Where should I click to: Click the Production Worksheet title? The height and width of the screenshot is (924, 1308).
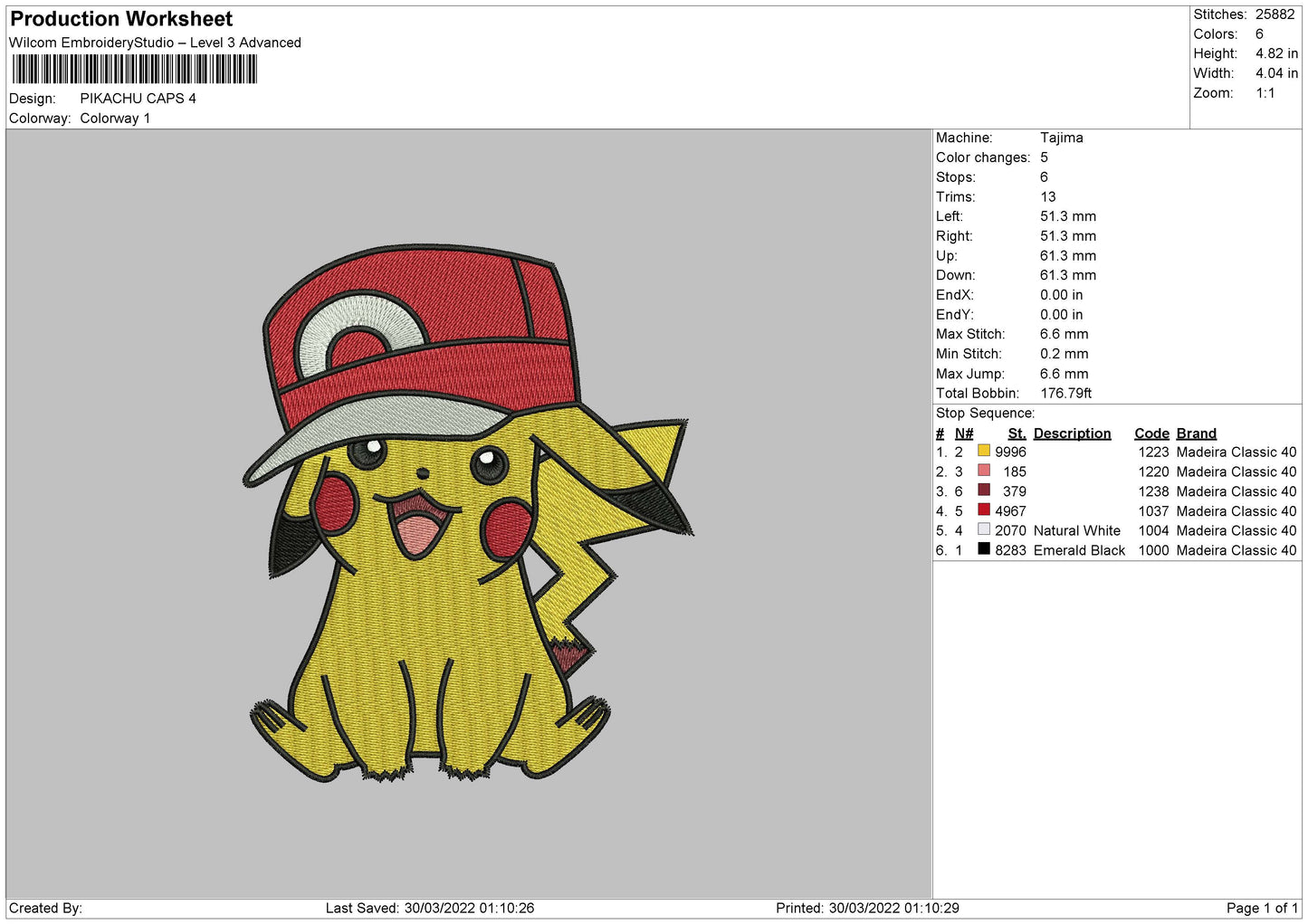pyautogui.click(x=121, y=19)
